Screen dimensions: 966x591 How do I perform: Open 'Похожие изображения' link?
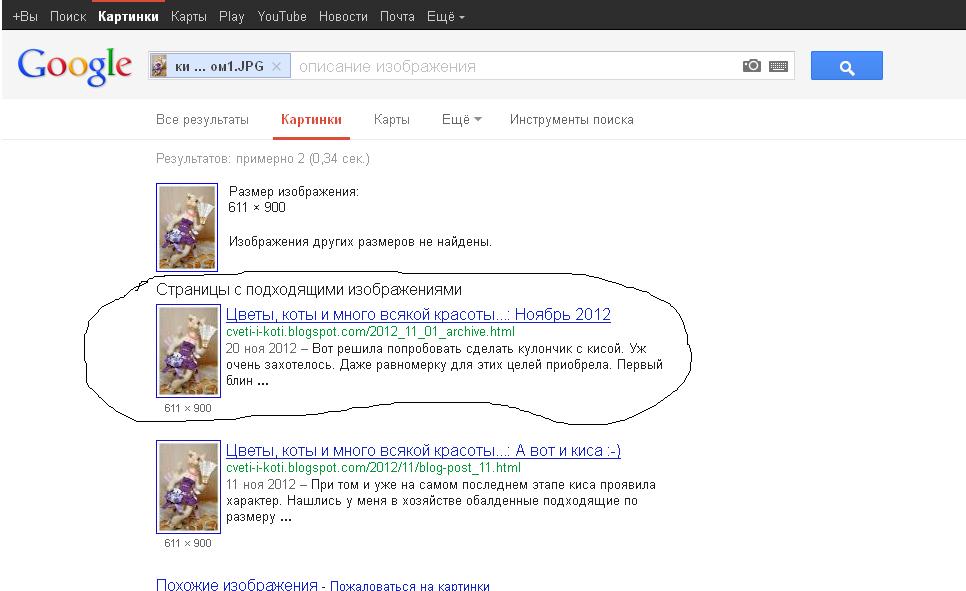[x=237, y=584]
